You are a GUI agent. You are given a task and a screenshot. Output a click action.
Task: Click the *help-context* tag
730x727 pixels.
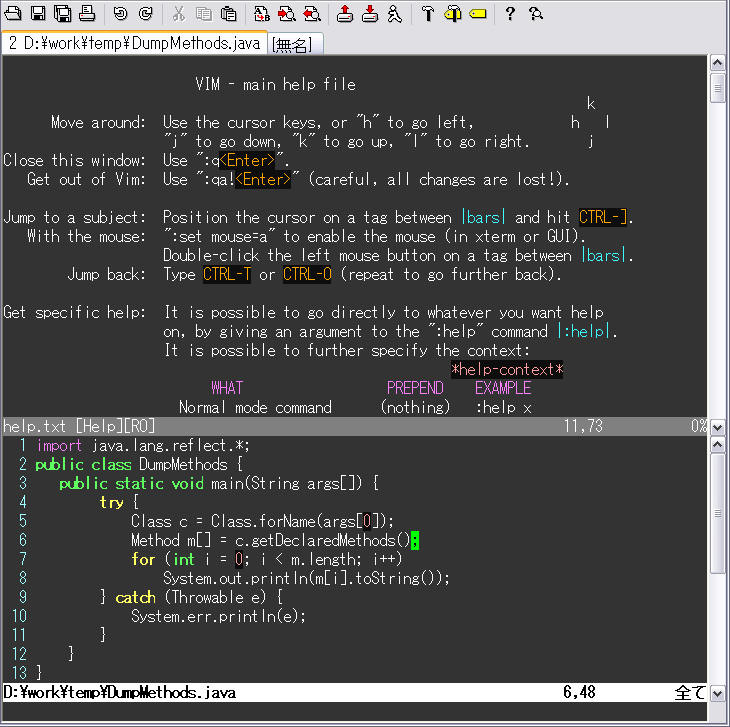507,370
